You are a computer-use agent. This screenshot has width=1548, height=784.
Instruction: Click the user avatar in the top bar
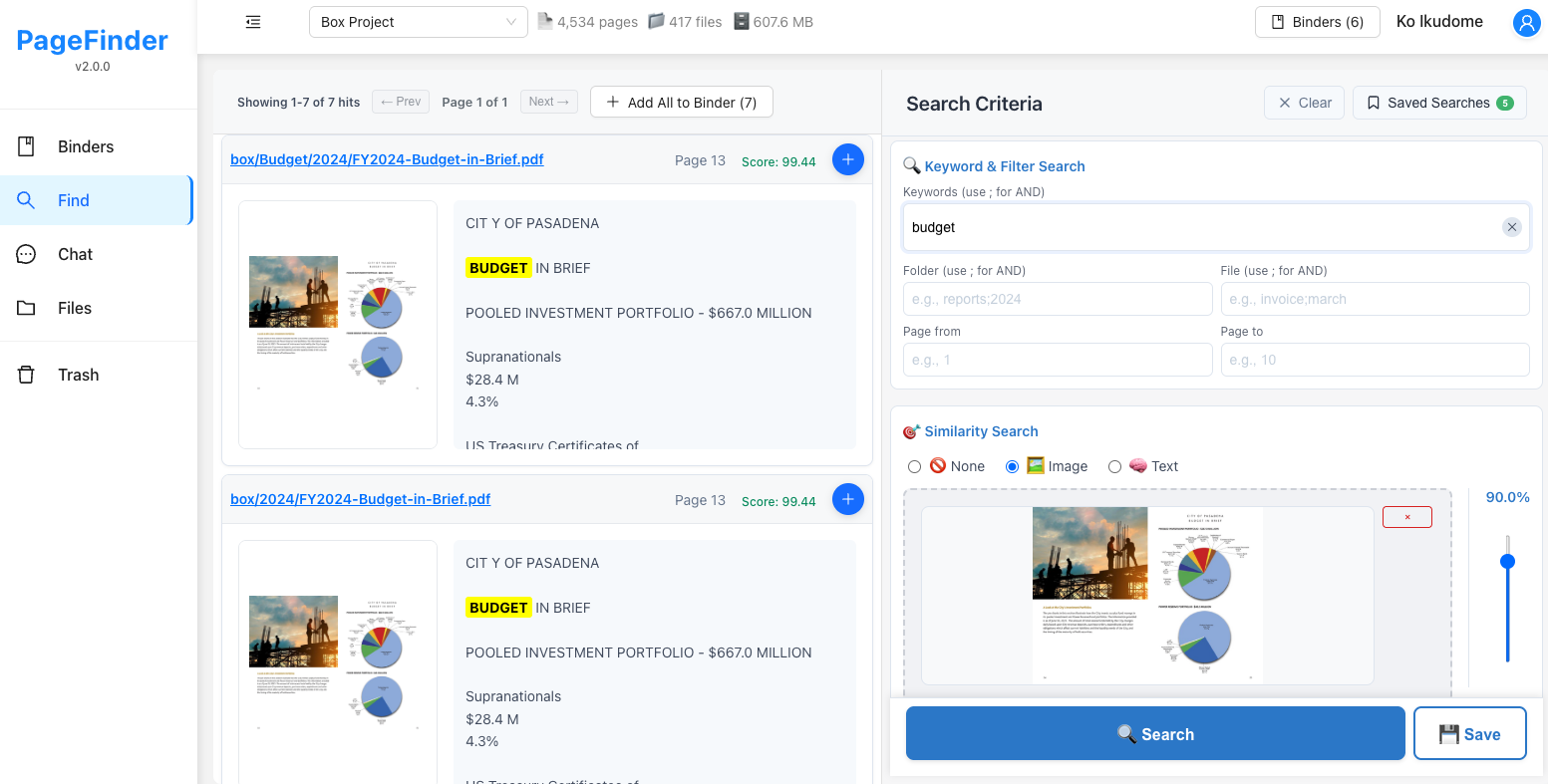pyautogui.click(x=1526, y=22)
